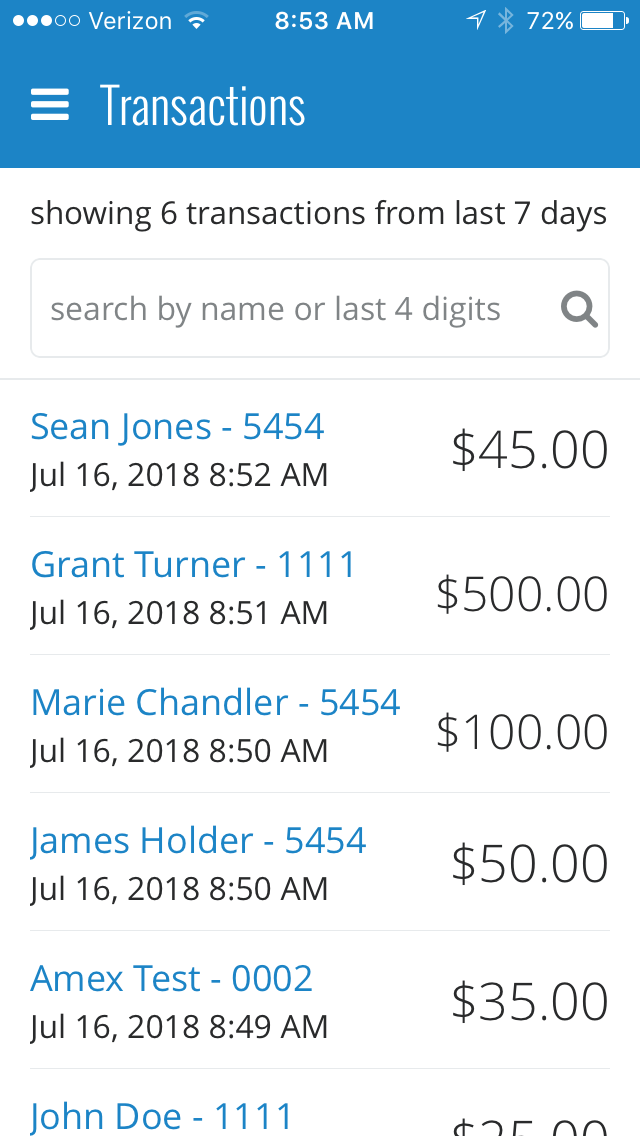Tap the search magnifier icon

pyautogui.click(x=579, y=309)
